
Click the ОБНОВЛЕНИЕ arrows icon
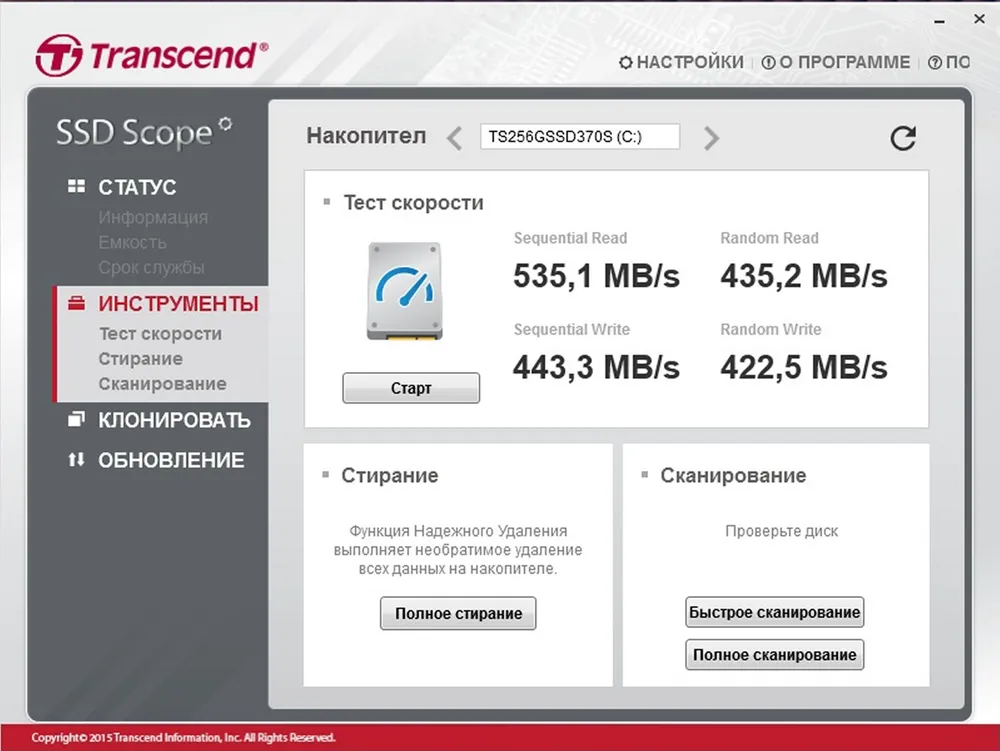(77, 459)
